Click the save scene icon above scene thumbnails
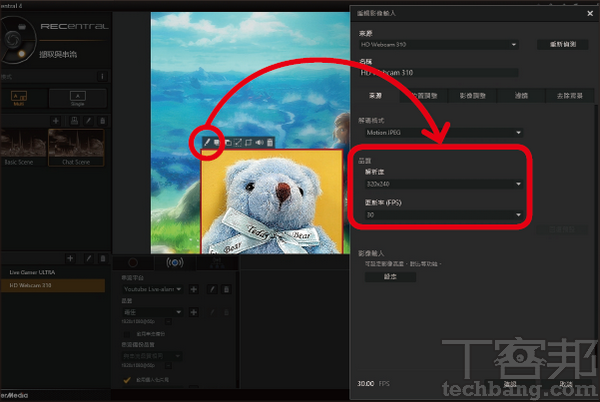The width and height of the screenshot is (600, 402). click(x=74, y=121)
